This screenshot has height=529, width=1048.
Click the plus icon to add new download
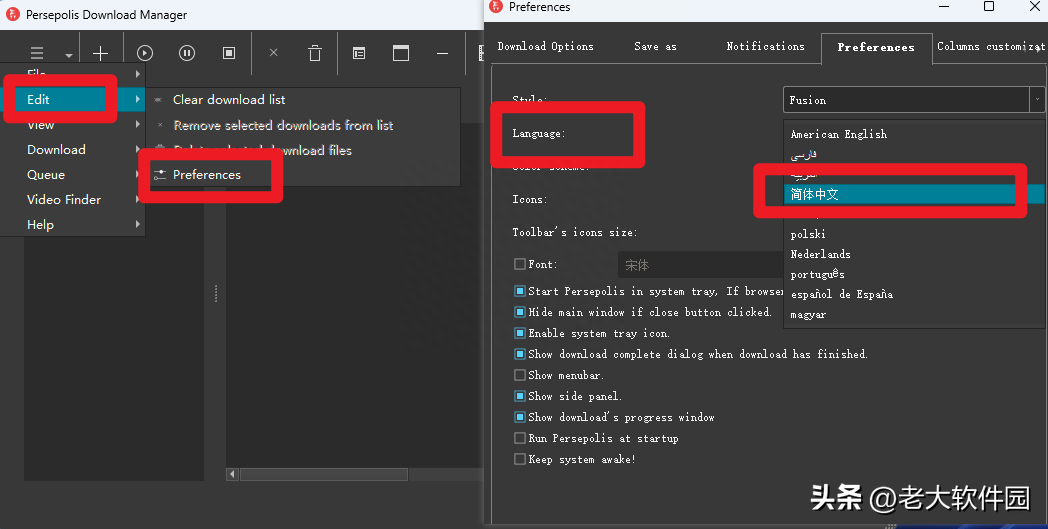point(100,53)
